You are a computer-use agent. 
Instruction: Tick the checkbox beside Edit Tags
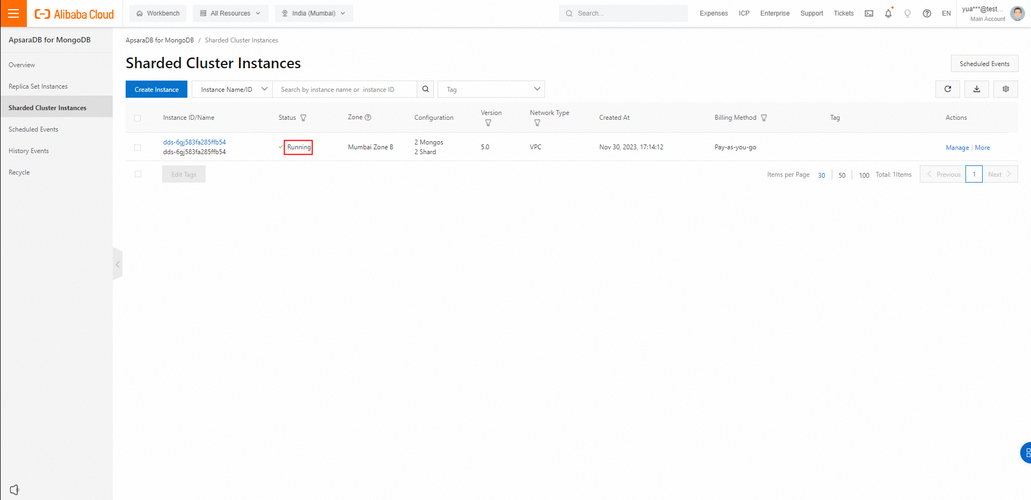137,174
